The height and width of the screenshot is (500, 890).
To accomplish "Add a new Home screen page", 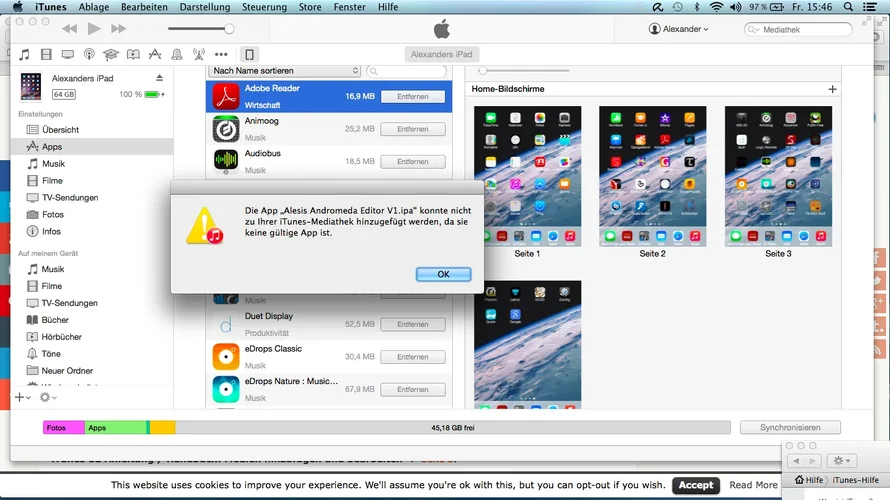I will [832, 89].
